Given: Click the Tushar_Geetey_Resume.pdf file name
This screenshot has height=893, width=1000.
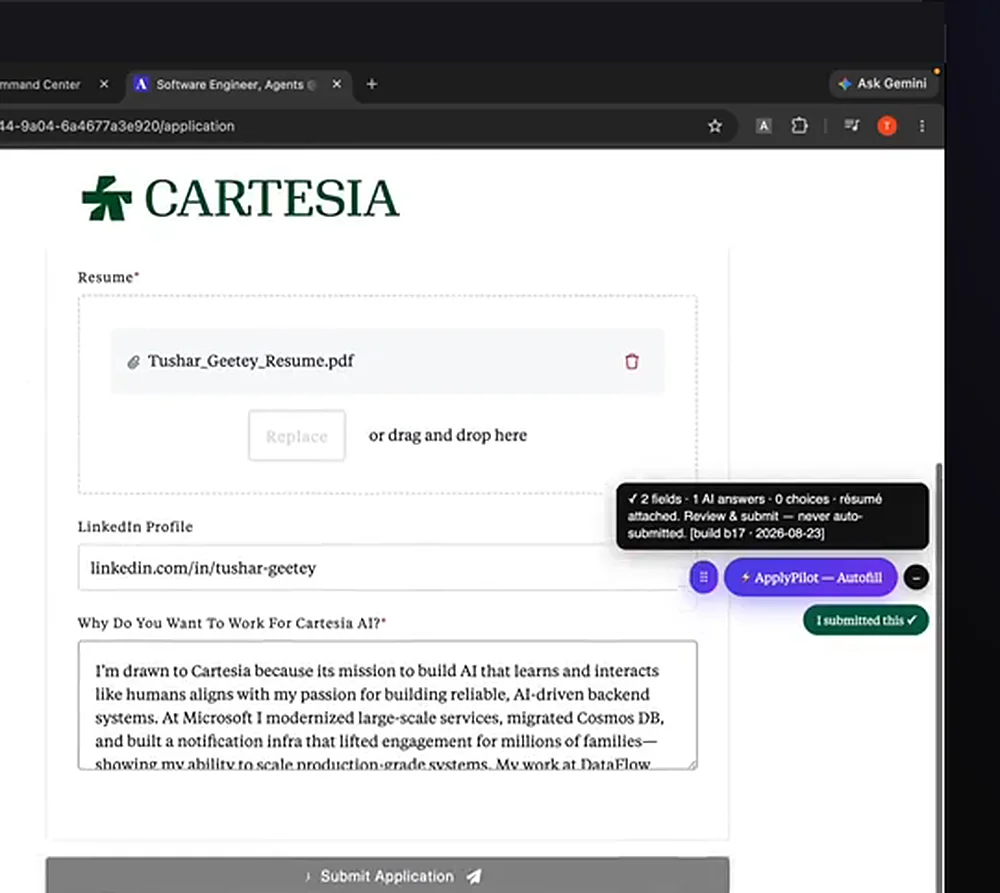Looking at the screenshot, I should (251, 361).
